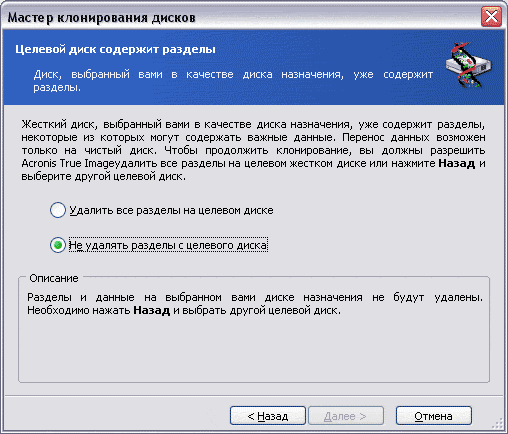Click the disk clone DNA icon in header
This screenshot has height=434, width=508.
tap(468, 65)
